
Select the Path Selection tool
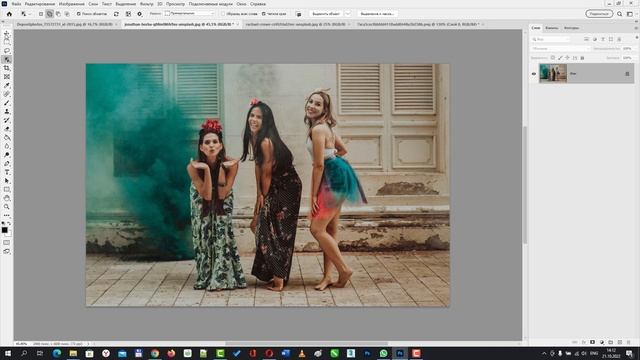pos(7,180)
